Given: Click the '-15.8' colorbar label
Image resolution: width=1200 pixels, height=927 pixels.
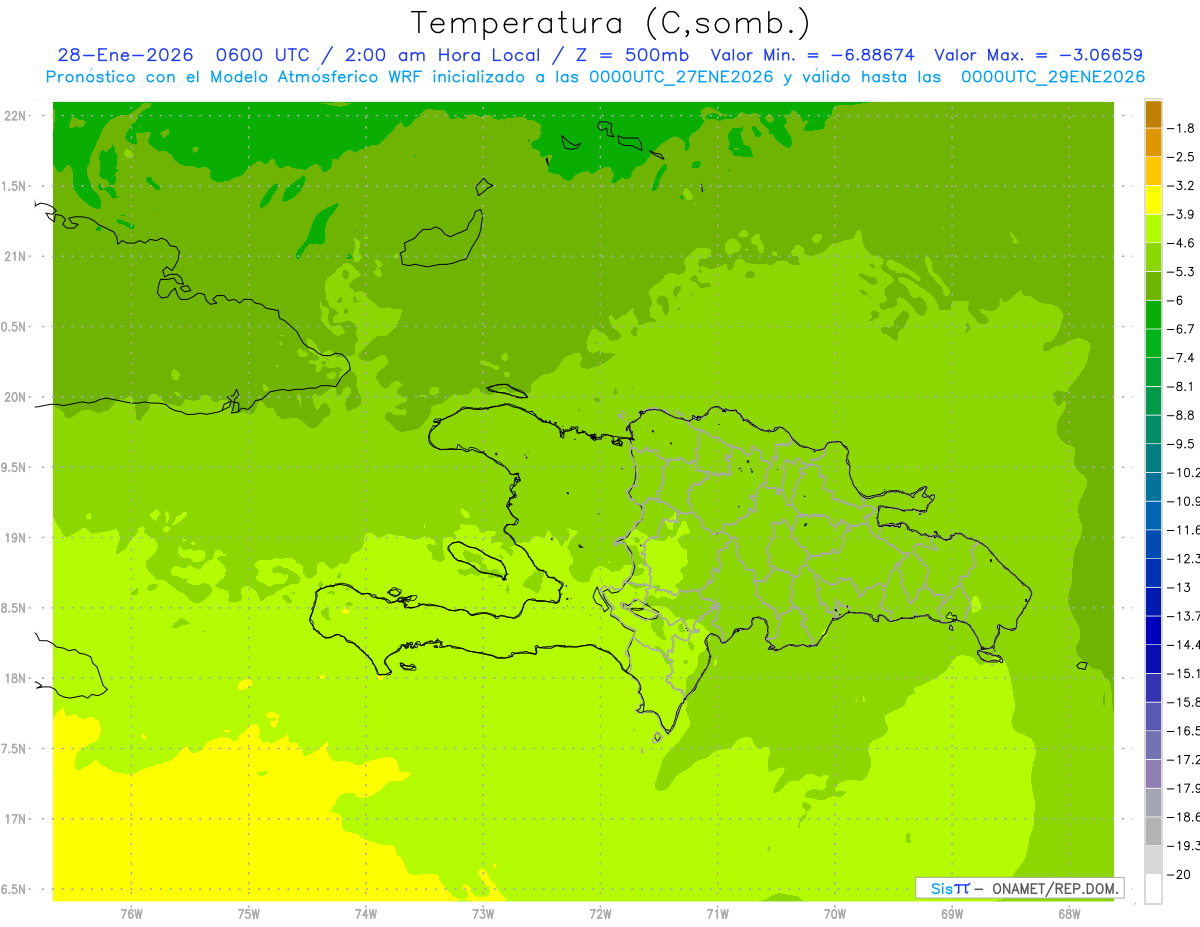Looking at the screenshot, I should pyautogui.click(x=1185, y=702).
